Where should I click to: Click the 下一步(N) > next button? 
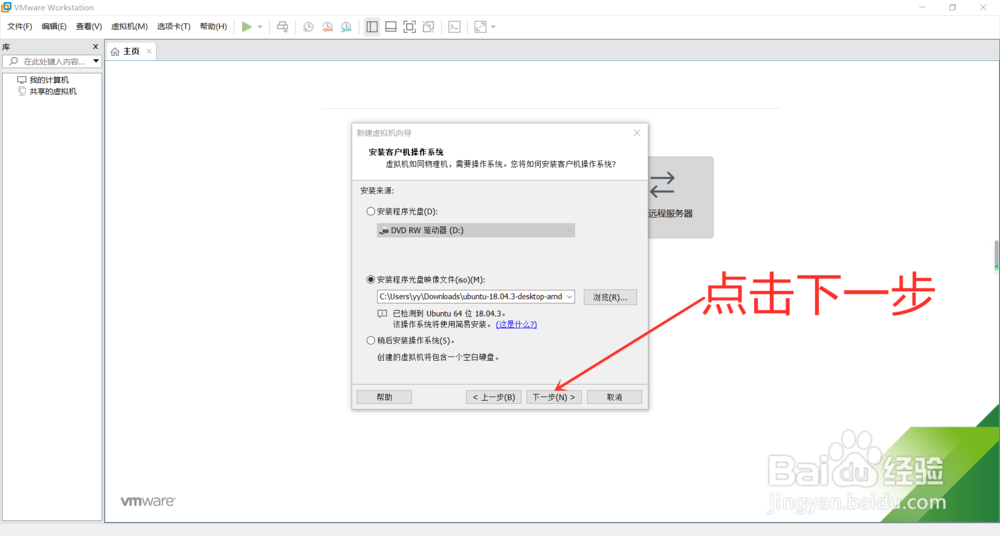click(554, 397)
